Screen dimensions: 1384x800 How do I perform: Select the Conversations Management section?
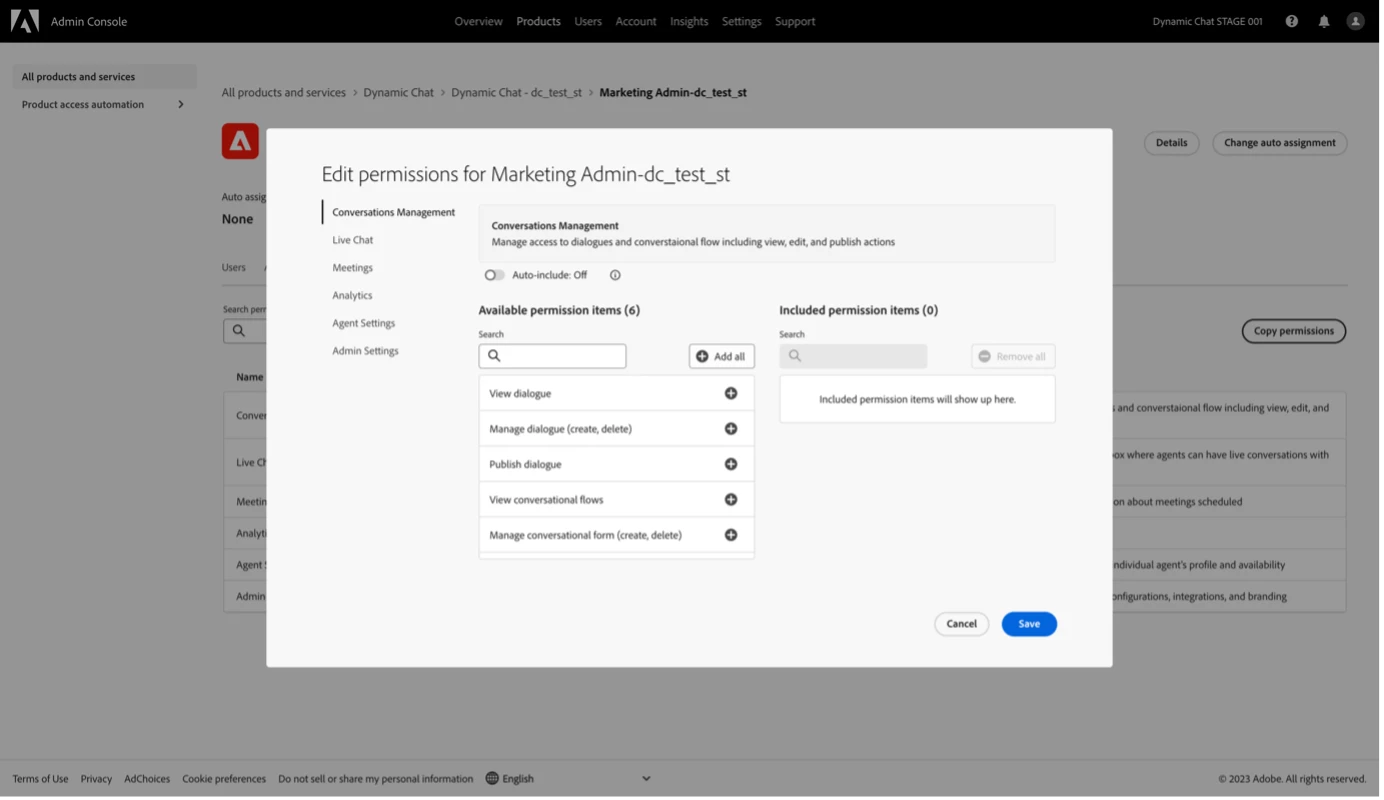tap(395, 213)
